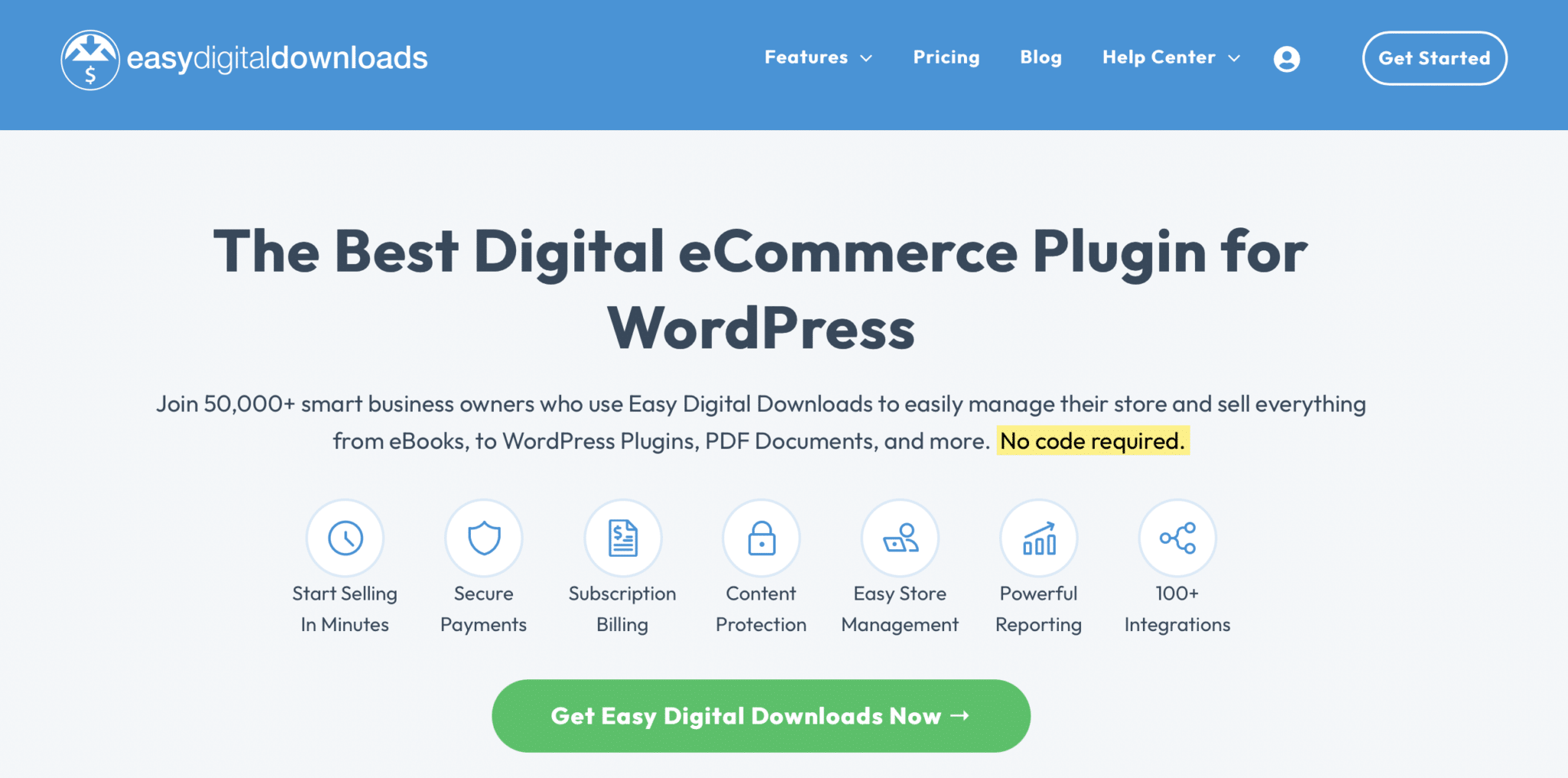Open the Features menu label
Viewport: 1568px width, 778px height.
point(805,57)
